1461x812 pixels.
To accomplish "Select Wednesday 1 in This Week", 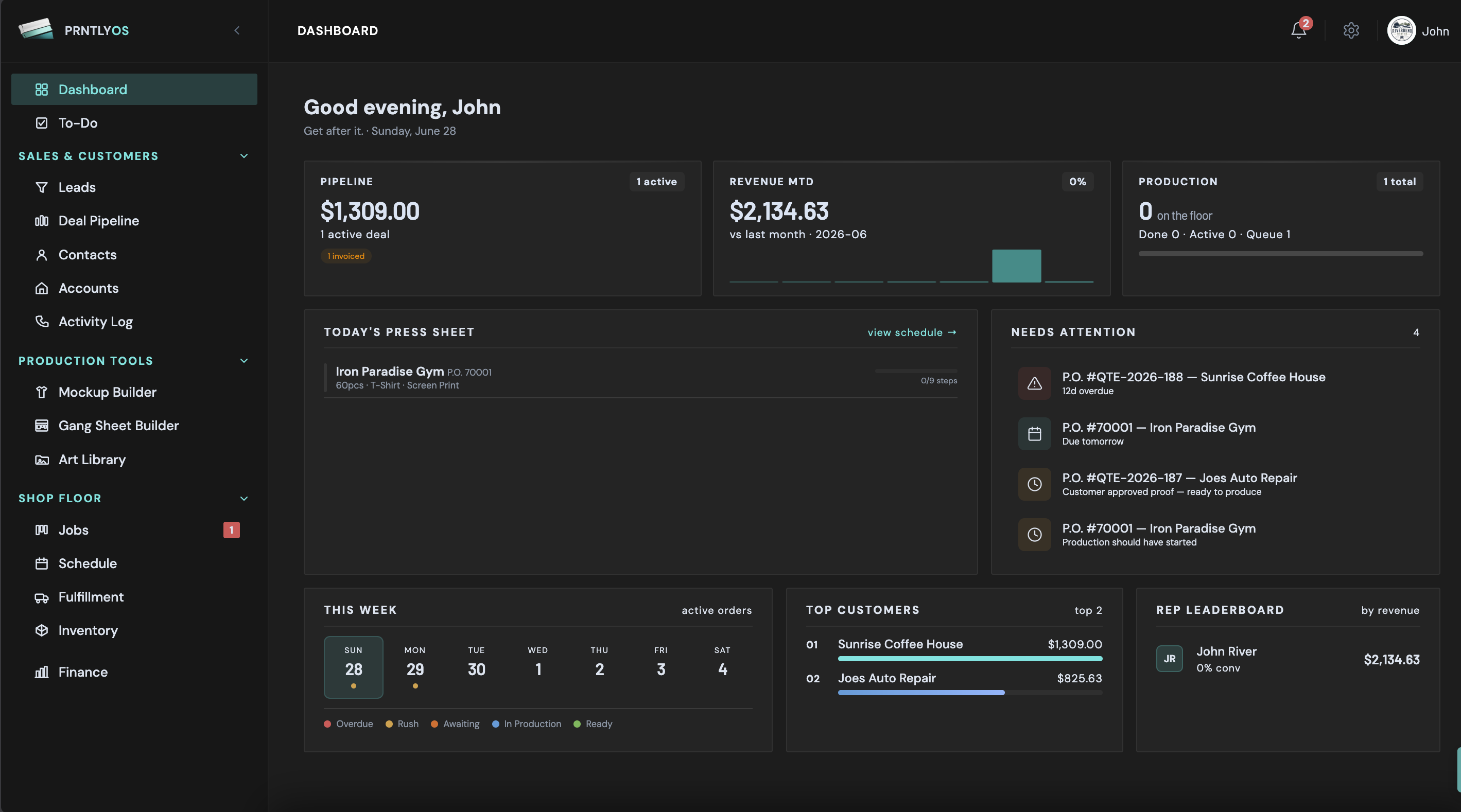I will pyautogui.click(x=537, y=667).
